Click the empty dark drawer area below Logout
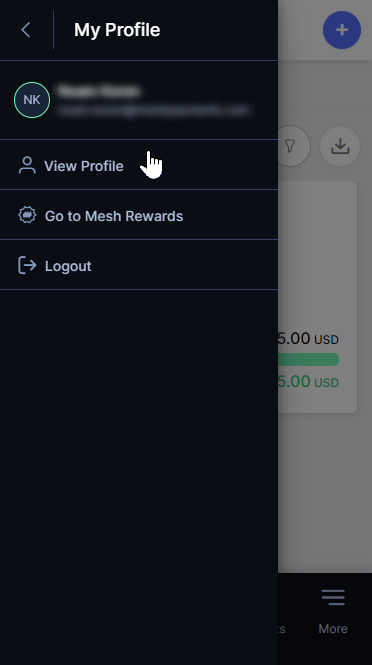The image size is (372, 665). [x=139, y=475]
